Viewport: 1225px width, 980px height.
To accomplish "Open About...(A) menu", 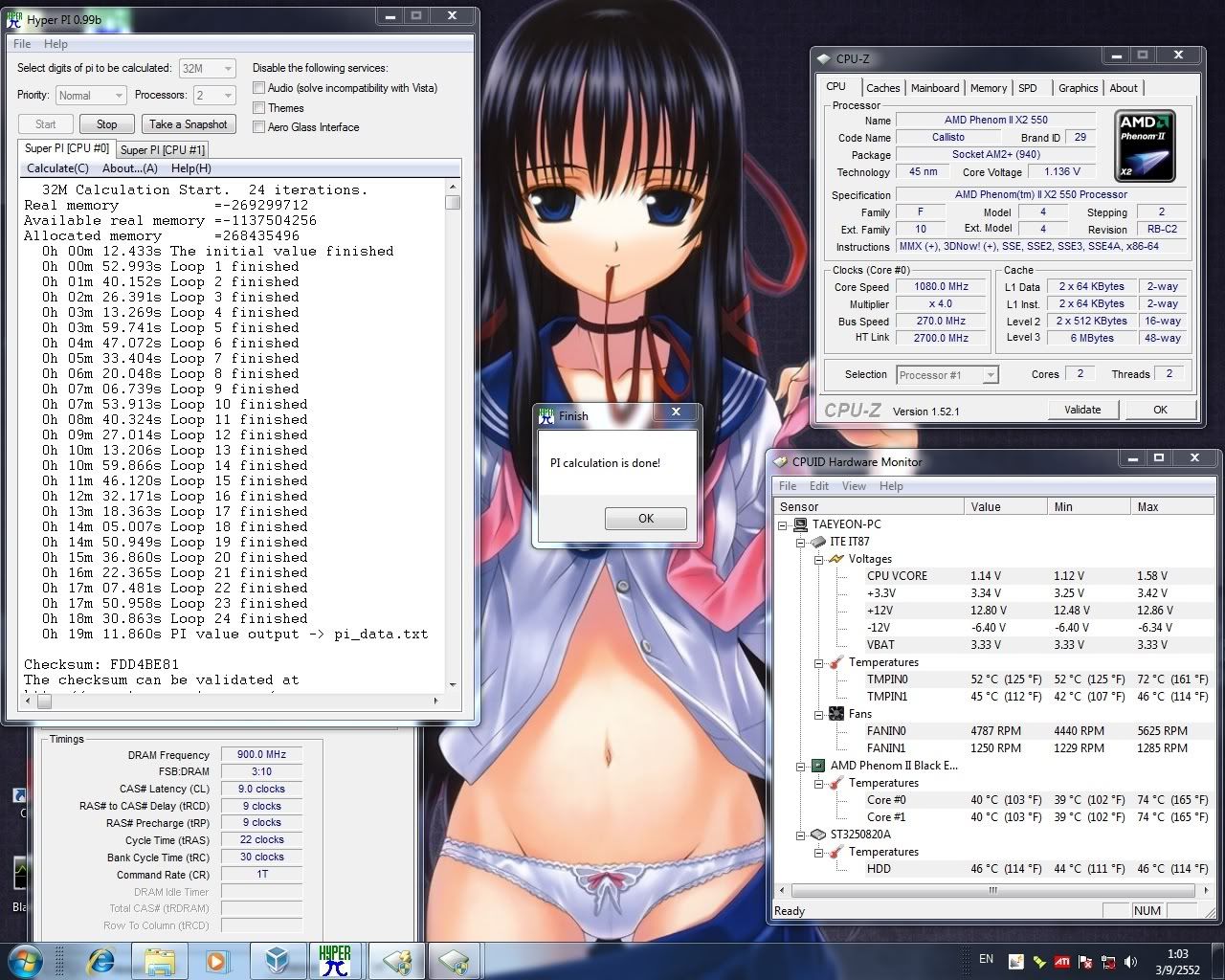I will [130, 168].
